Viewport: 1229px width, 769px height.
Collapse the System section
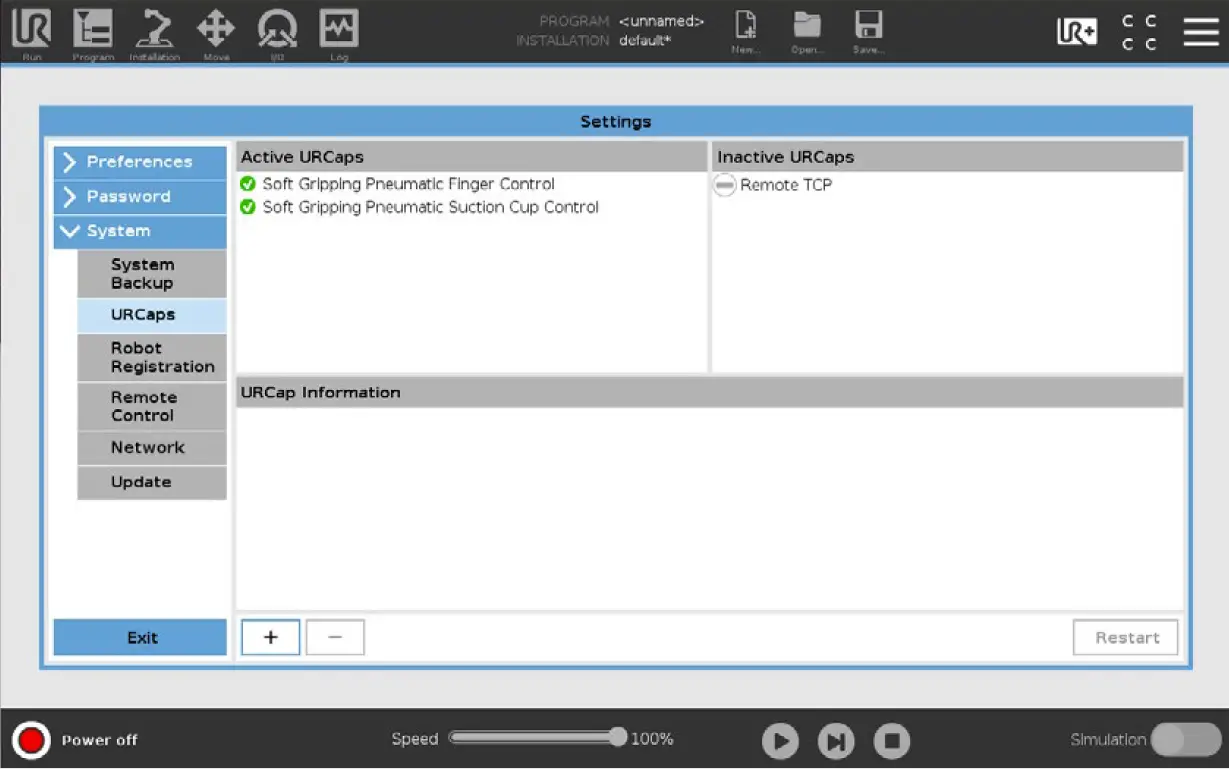click(140, 231)
